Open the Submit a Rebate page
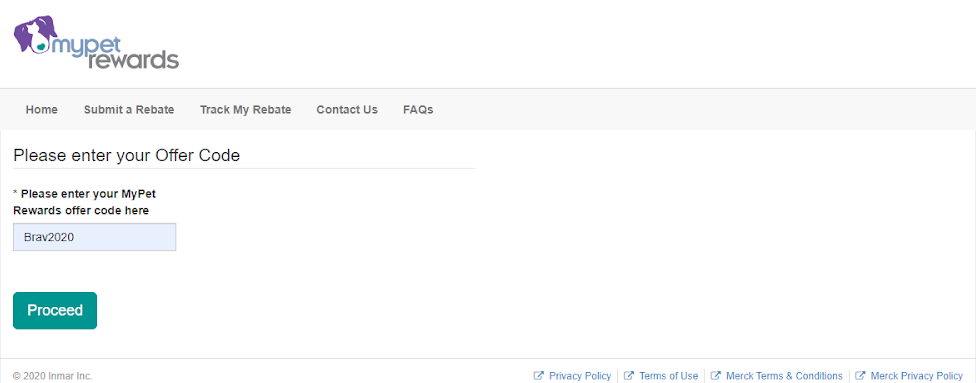This screenshot has height=383, width=976. 129,110
